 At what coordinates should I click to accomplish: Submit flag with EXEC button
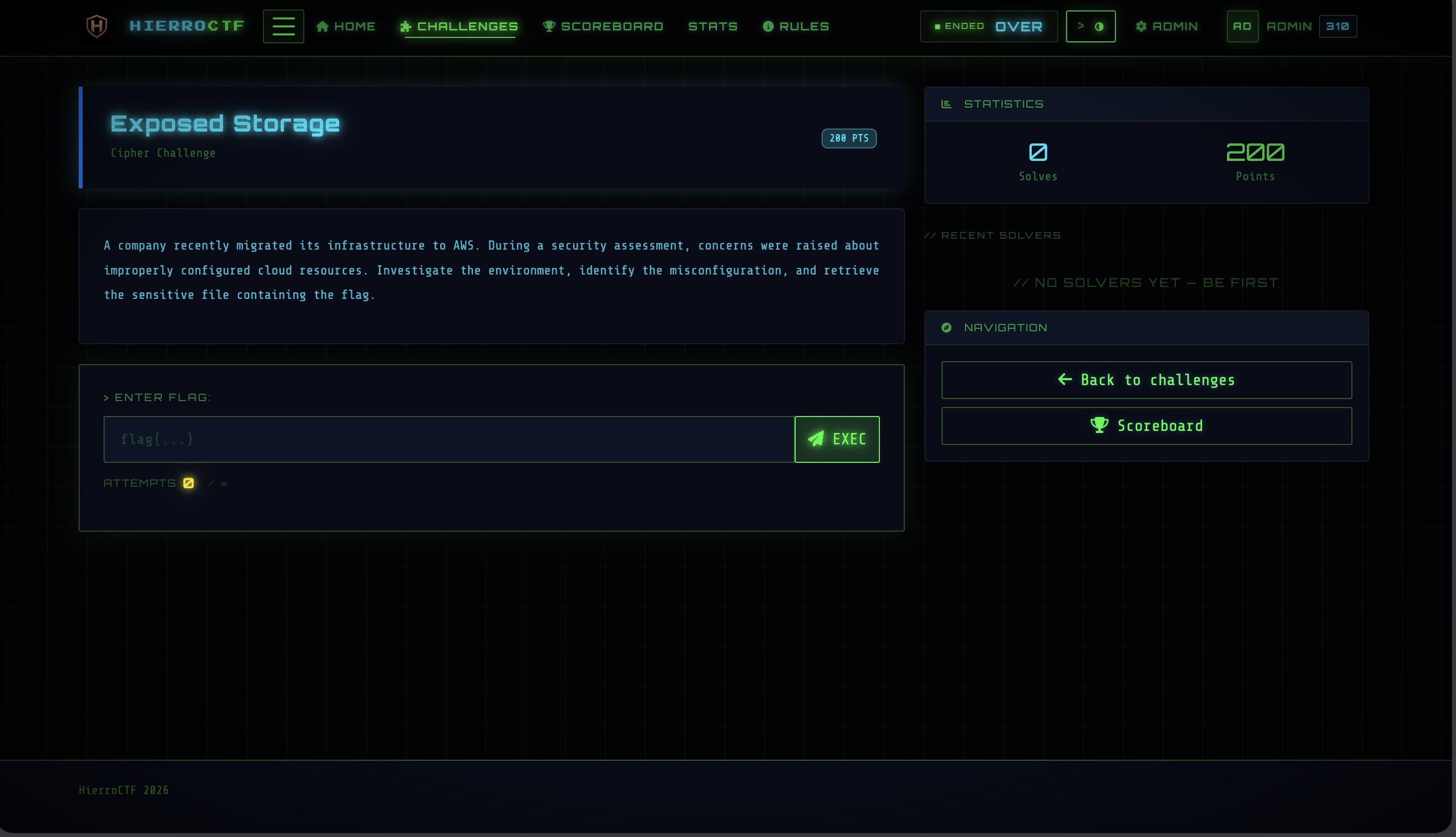click(837, 439)
